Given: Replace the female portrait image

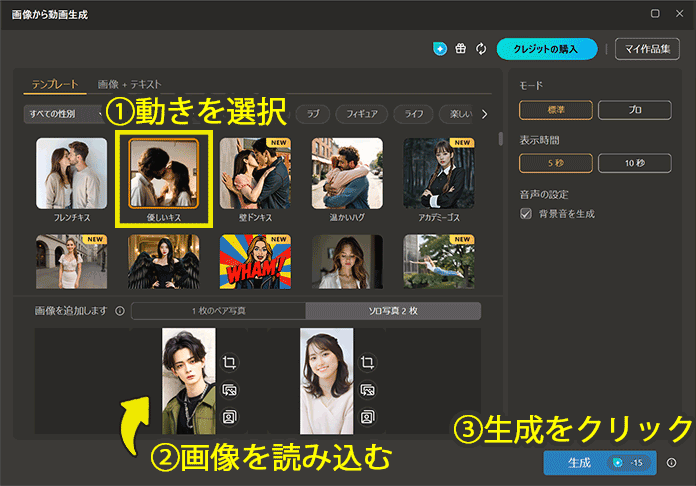Looking at the screenshot, I should [367, 390].
